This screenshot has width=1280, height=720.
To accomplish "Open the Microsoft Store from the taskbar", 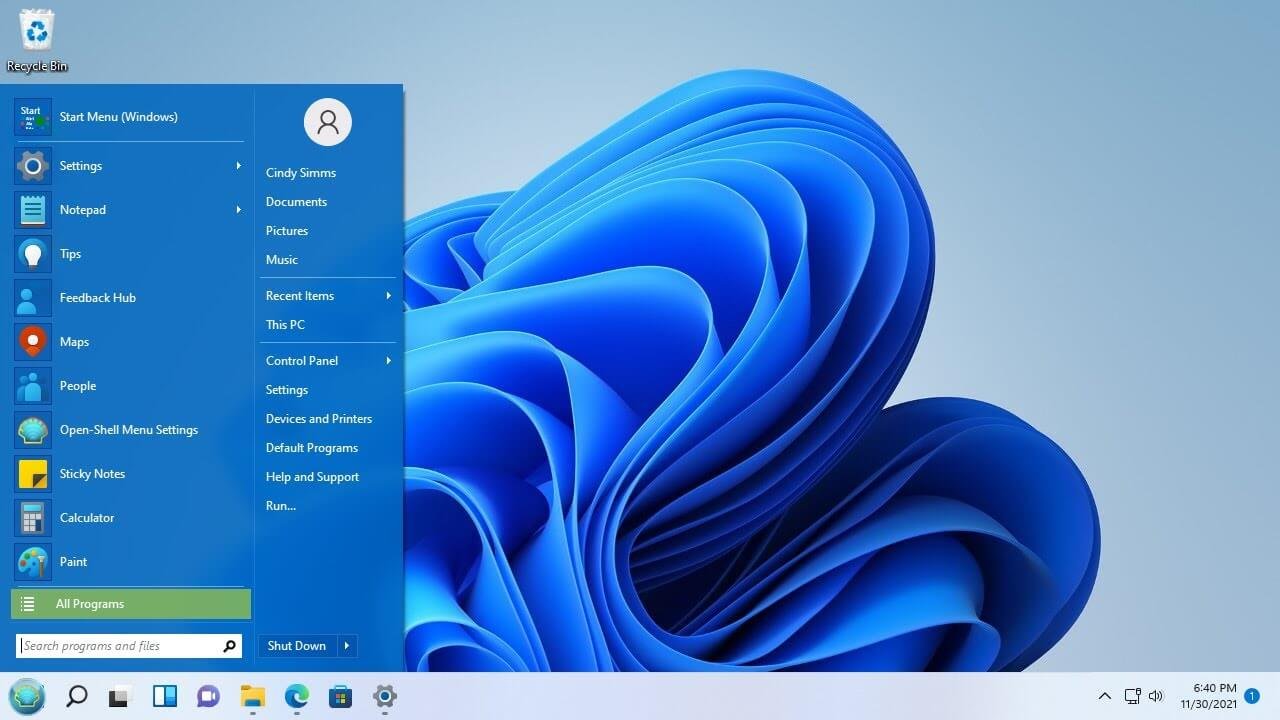I will coord(340,696).
